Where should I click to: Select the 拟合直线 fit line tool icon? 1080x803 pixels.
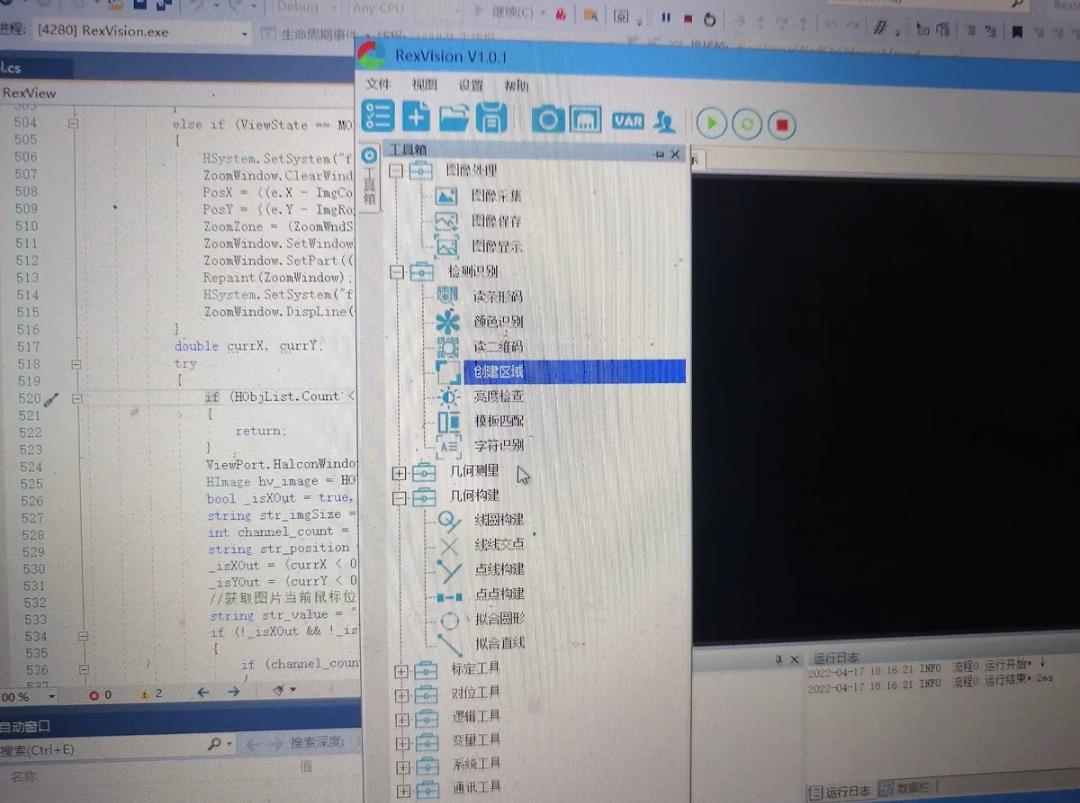[449, 645]
